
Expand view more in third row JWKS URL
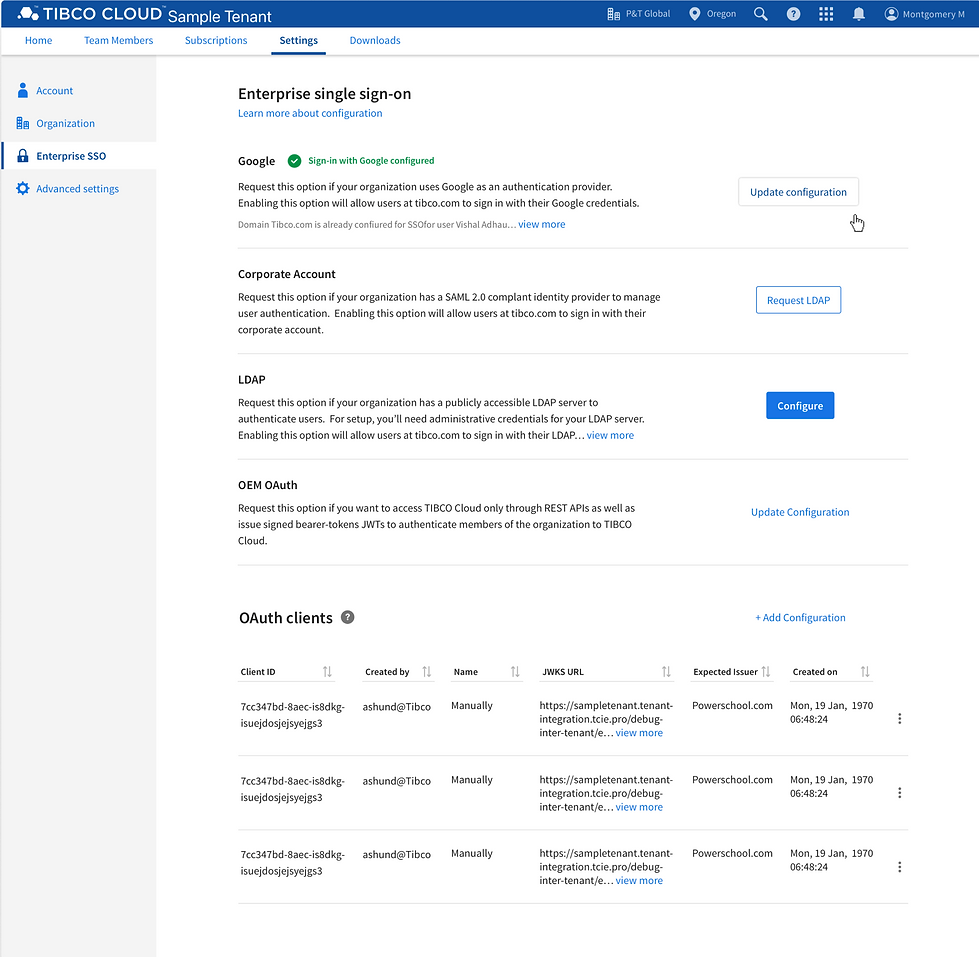pyautogui.click(x=639, y=881)
